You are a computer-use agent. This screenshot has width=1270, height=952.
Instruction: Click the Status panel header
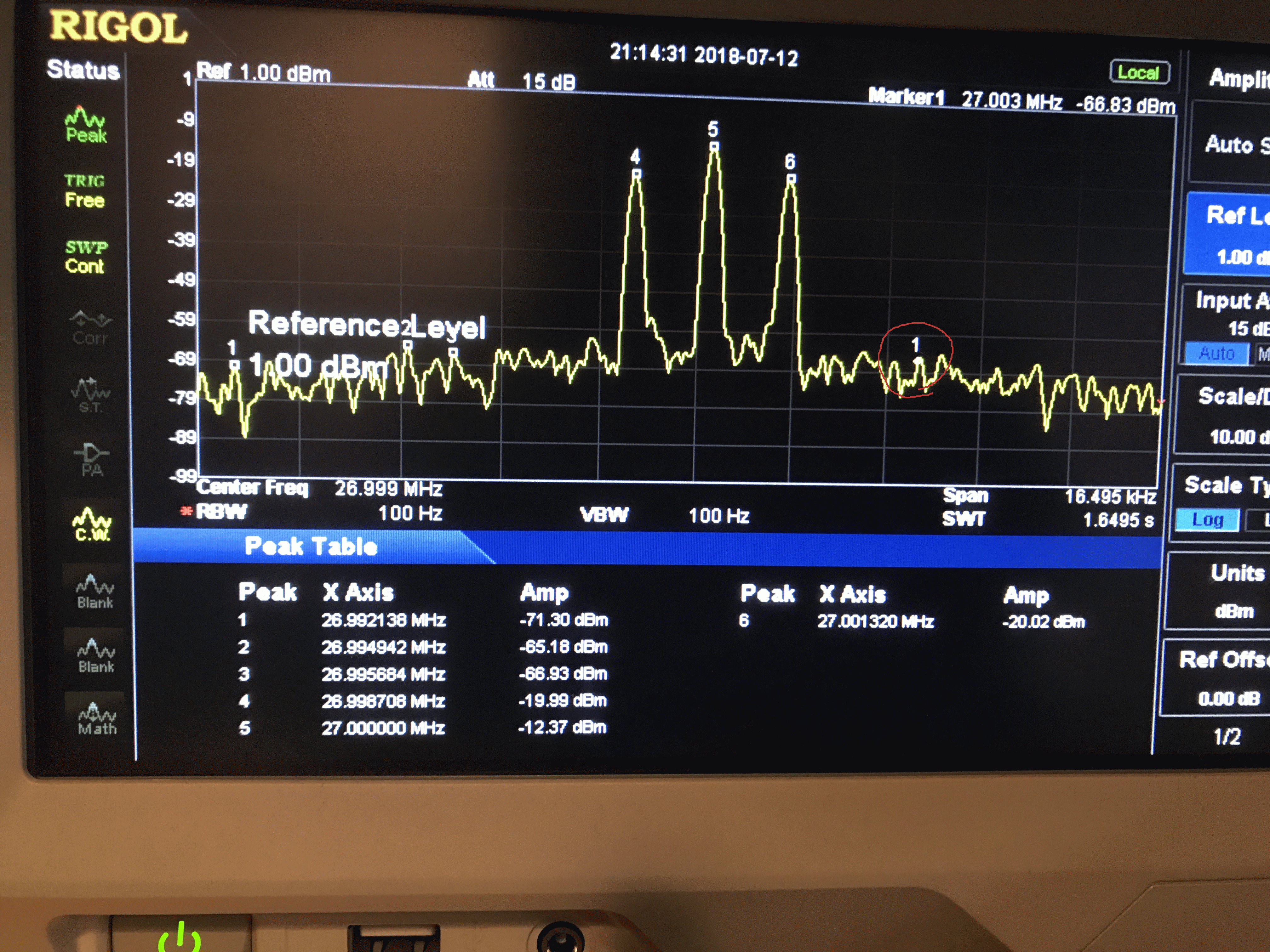coord(83,70)
